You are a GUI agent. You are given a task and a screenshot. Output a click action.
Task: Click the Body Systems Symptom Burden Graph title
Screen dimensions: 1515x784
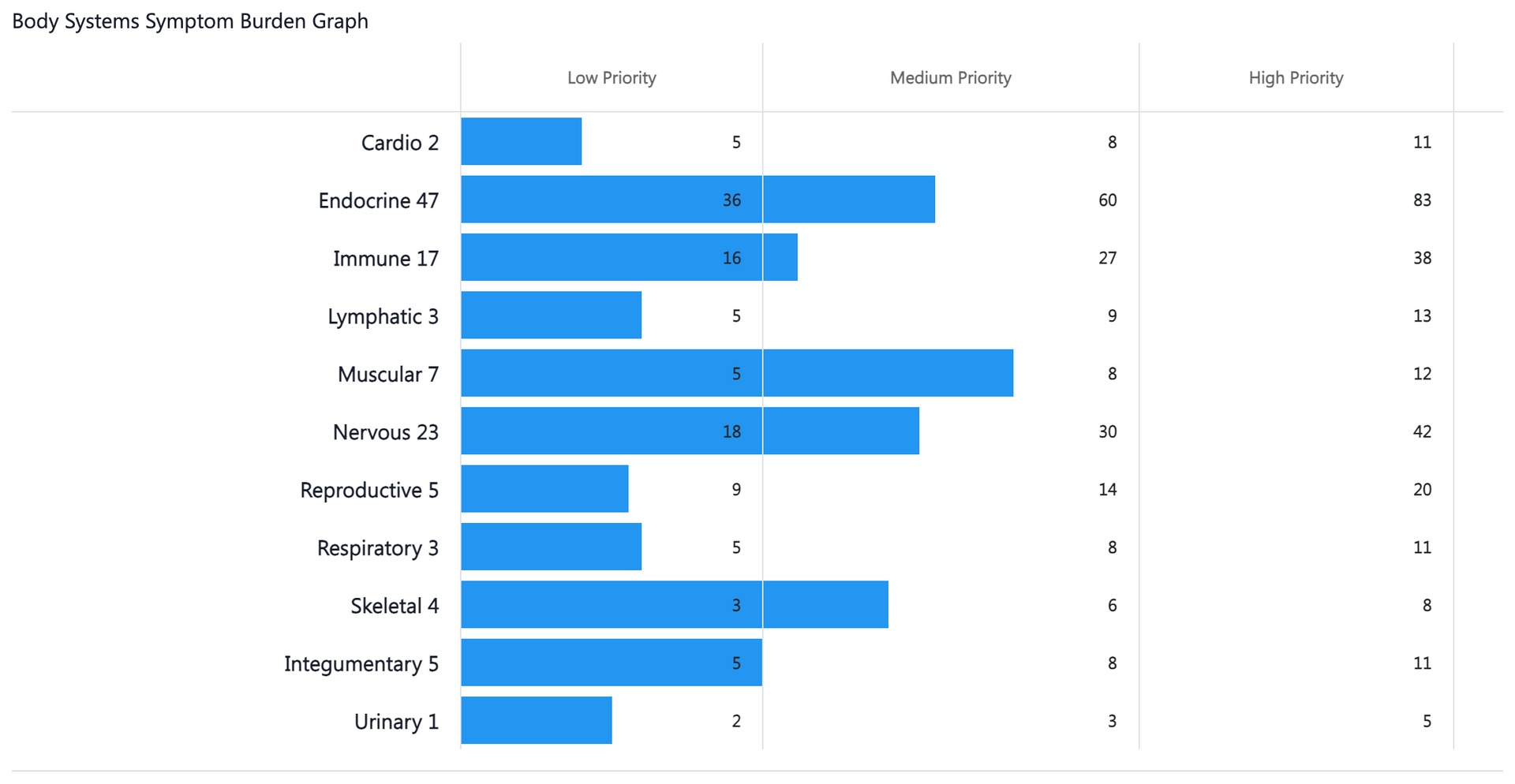(x=190, y=21)
